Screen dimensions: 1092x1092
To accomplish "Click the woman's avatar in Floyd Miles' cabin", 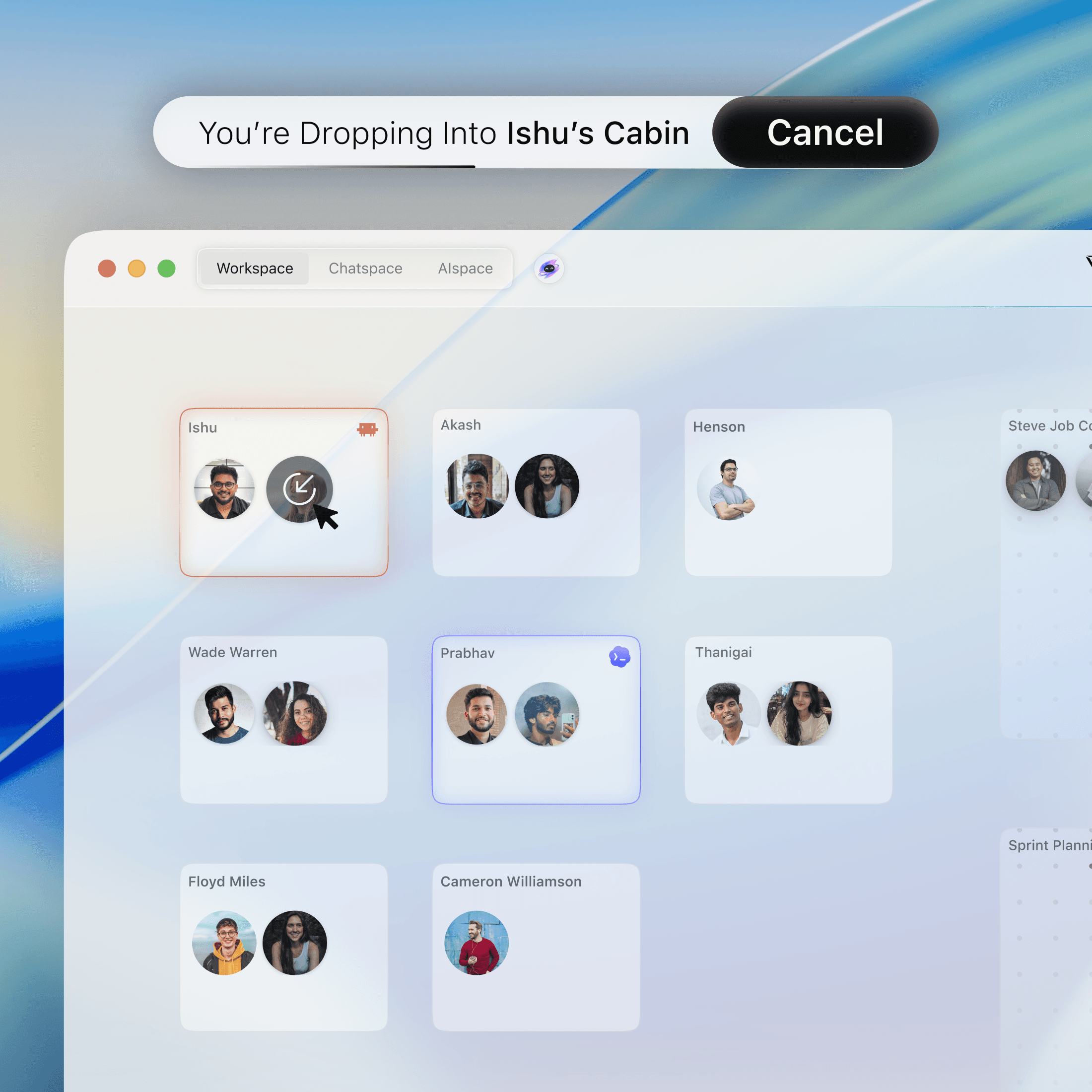I will (x=294, y=943).
